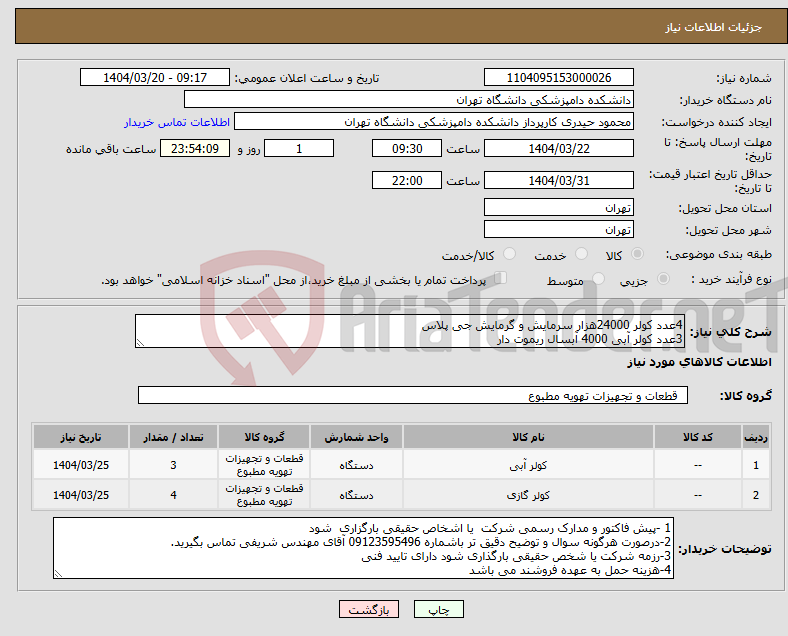Click the گروه کالا column header
The height and width of the screenshot is (636, 788).
click(x=264, y=437)
